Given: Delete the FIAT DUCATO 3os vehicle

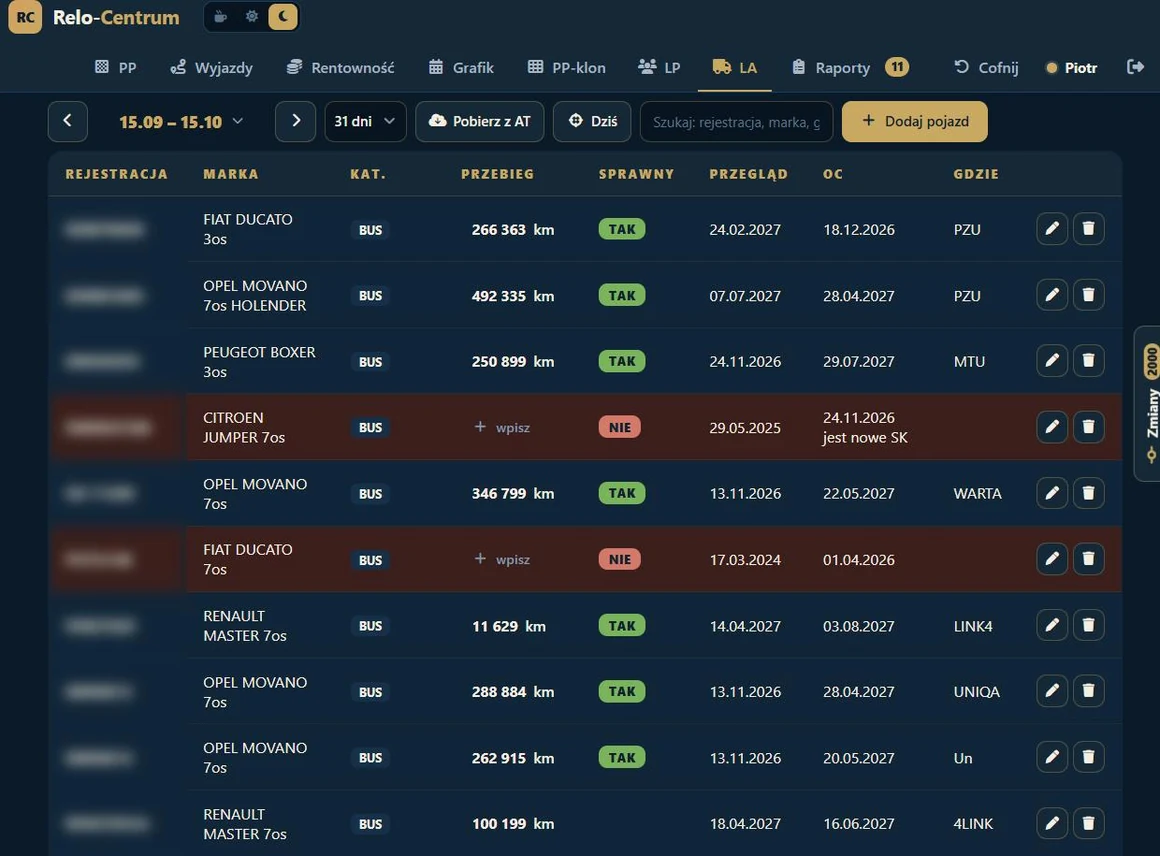Looking at the screenshot, I should click(x=1088, y=229).
